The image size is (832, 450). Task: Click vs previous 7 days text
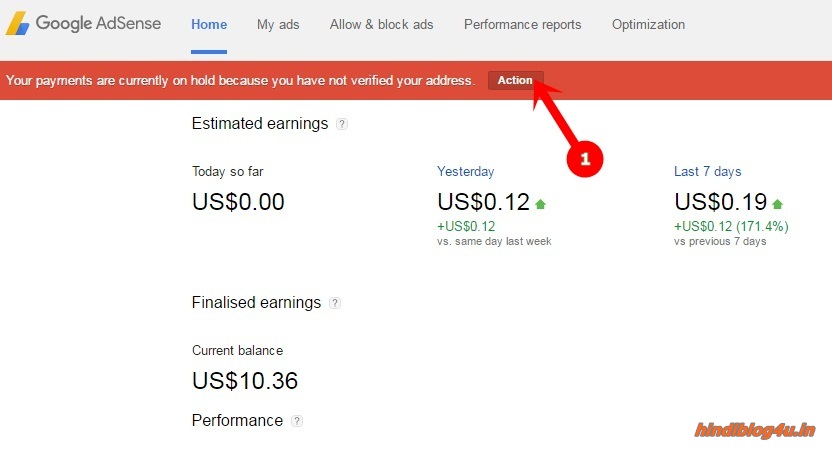(720, 241)
